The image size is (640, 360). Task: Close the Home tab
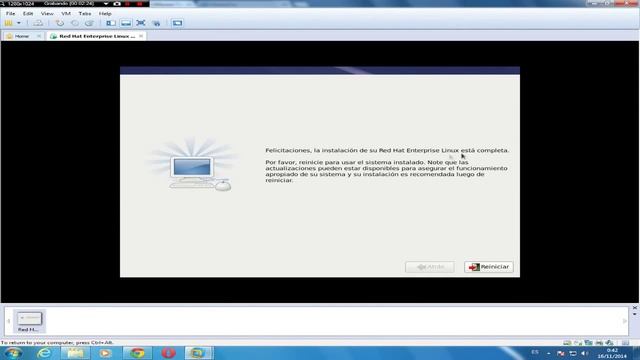(x=39, y=36)
